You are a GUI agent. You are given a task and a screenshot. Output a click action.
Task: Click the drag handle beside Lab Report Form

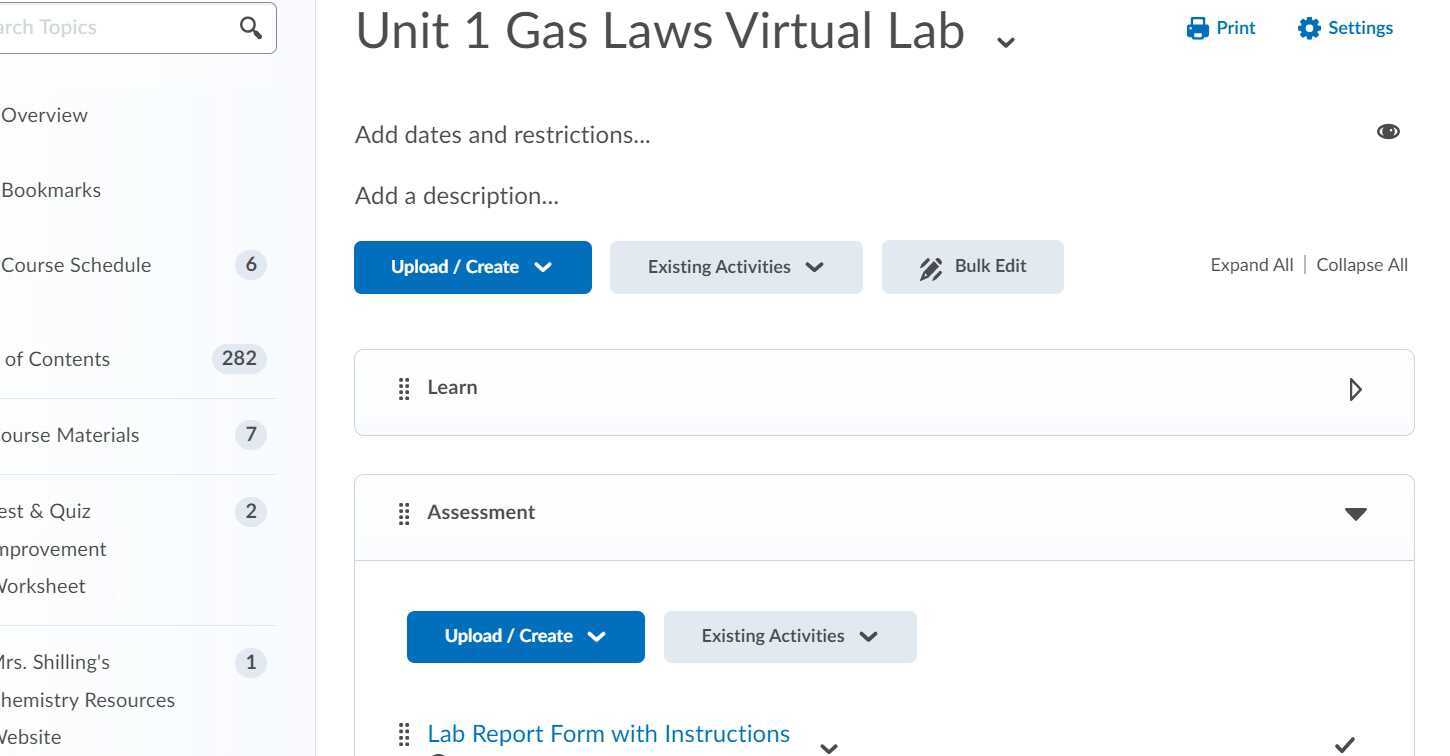(404, 734)
